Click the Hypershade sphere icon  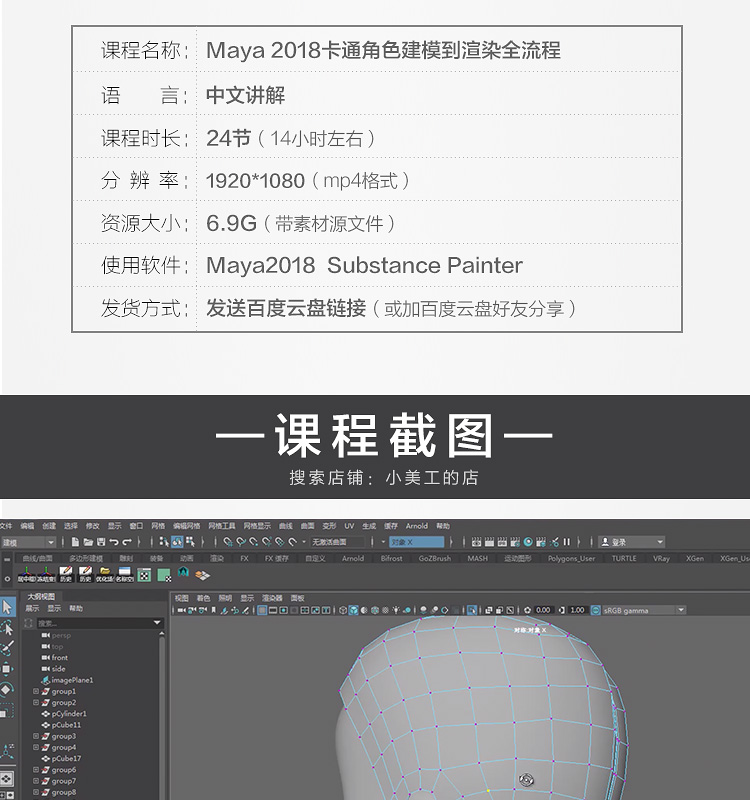tap(528, 542)
